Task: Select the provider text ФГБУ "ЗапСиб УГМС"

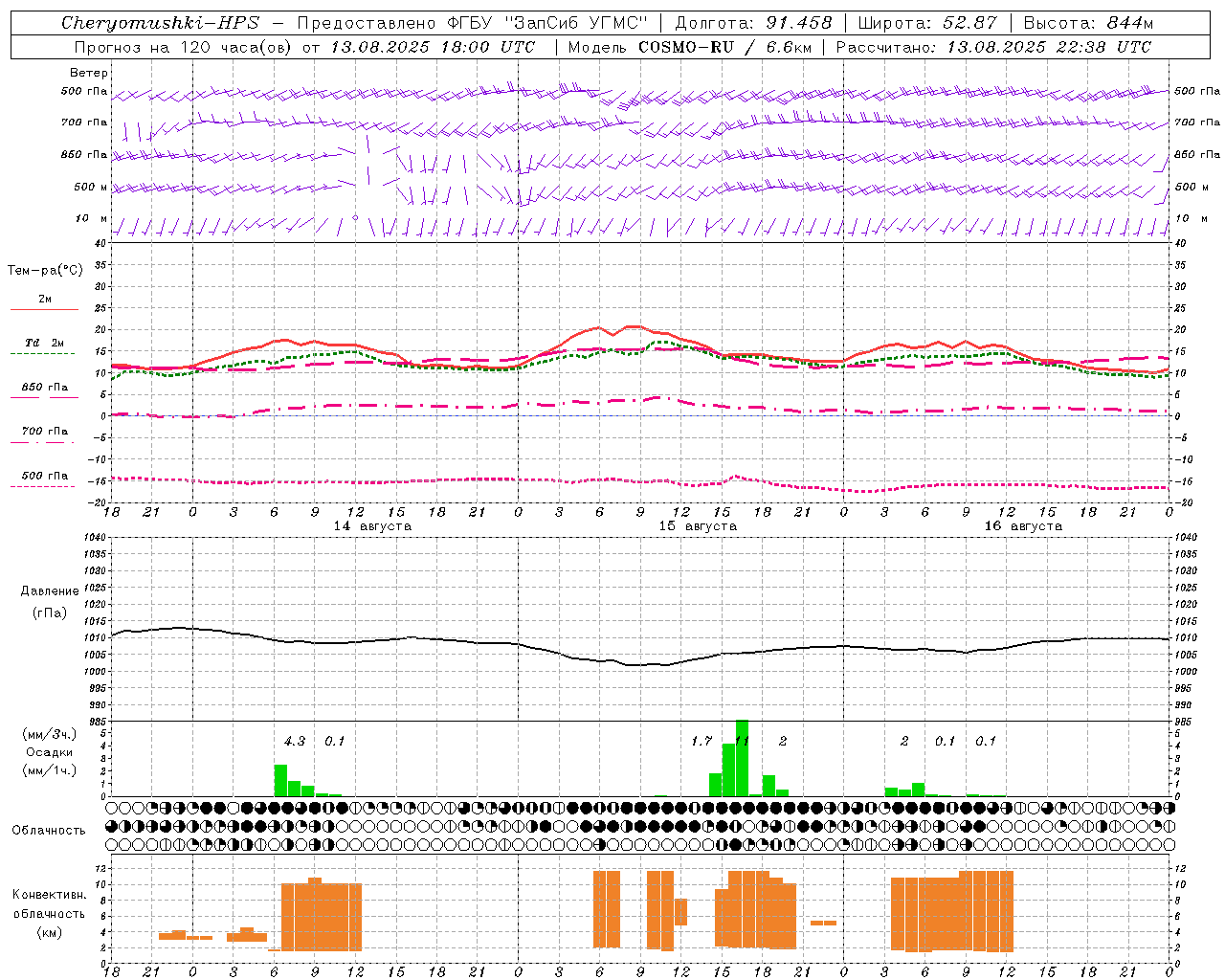Action: click(x=546, y=23)
